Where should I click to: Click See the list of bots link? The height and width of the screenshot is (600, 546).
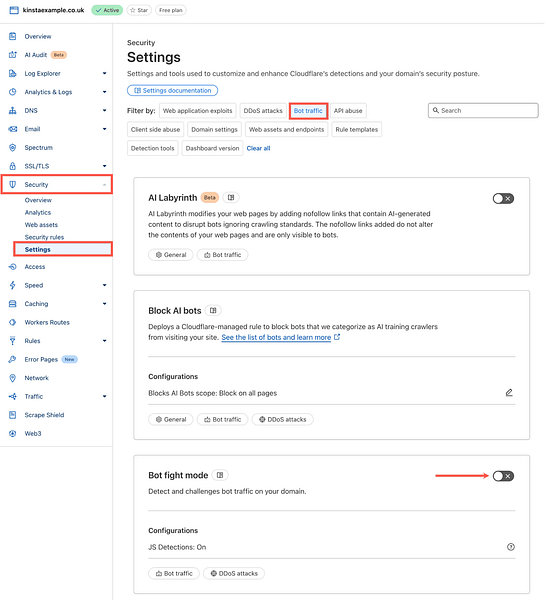pos(276,337)
